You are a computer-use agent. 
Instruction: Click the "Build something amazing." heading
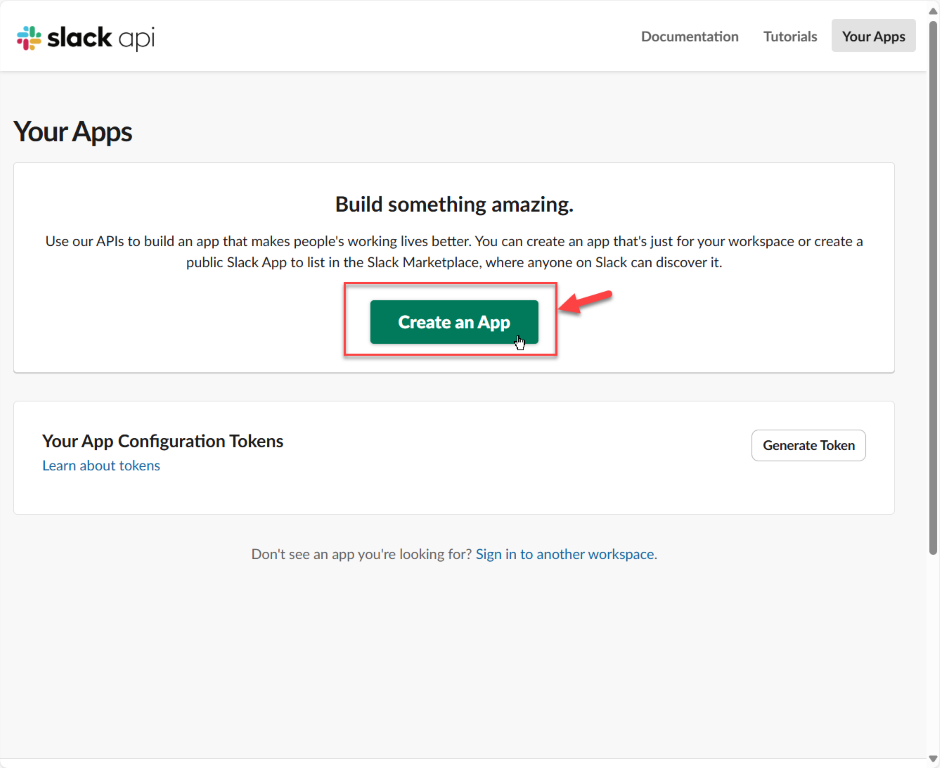click(454, 204)
